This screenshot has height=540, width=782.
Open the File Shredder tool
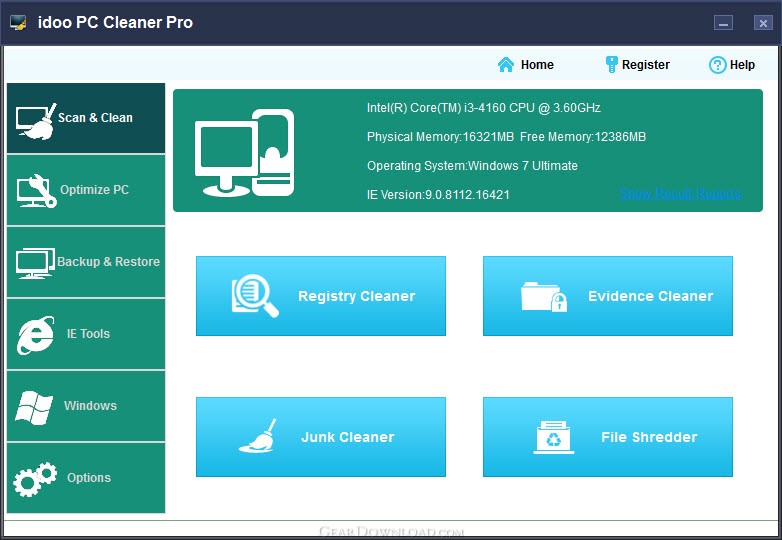pyautogui.click(x=608, y=437)
